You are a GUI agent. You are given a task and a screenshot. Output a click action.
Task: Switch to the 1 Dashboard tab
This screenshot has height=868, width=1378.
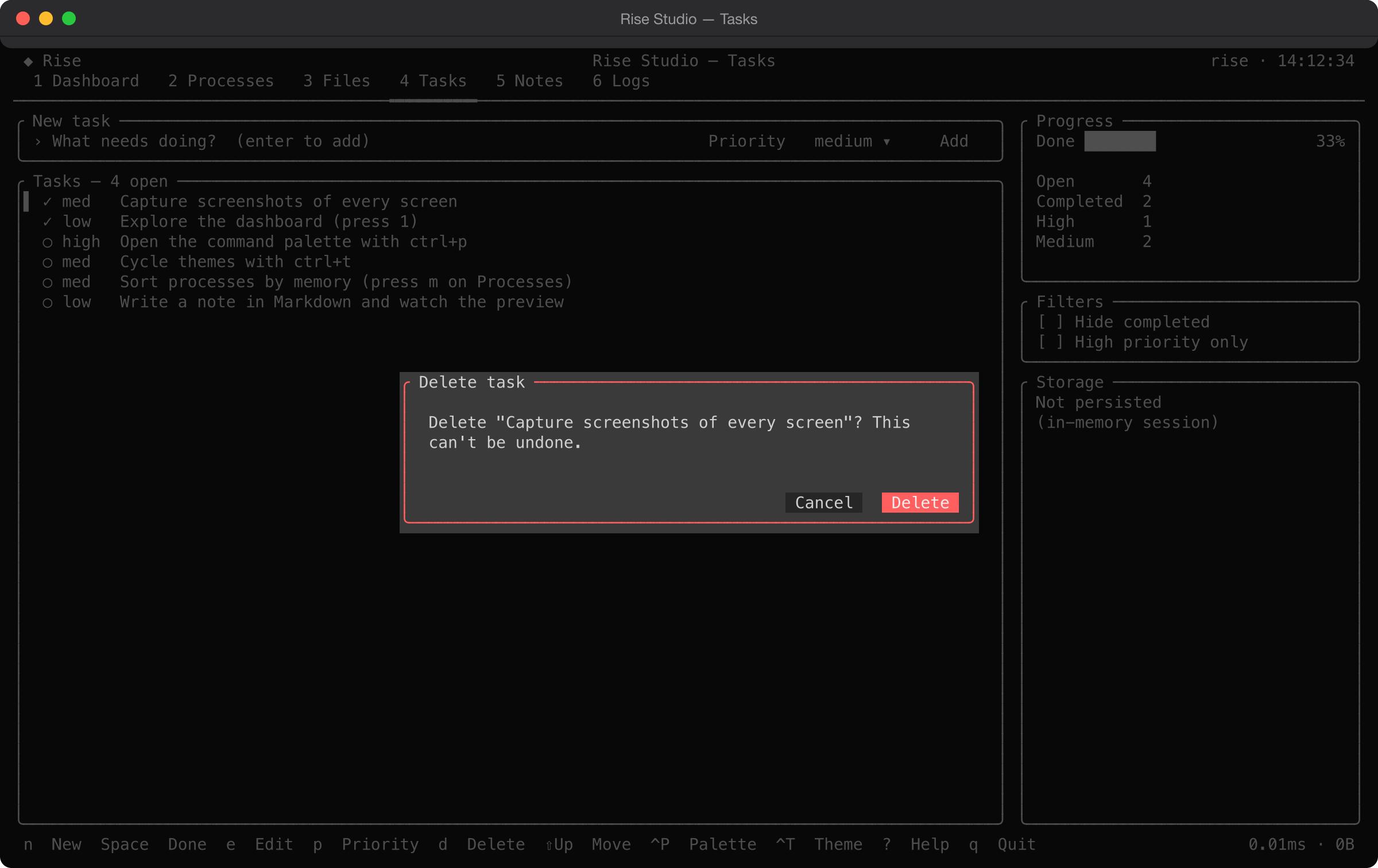click(x=86, y=81)
